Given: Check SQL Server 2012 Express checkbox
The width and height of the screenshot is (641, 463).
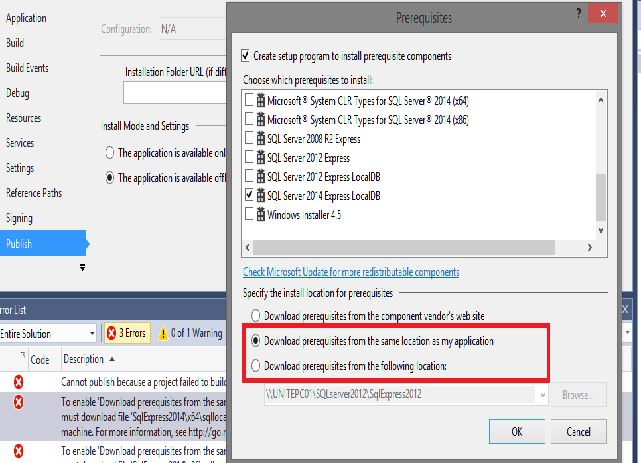Looking at the screenshot, I should point(249,157).
